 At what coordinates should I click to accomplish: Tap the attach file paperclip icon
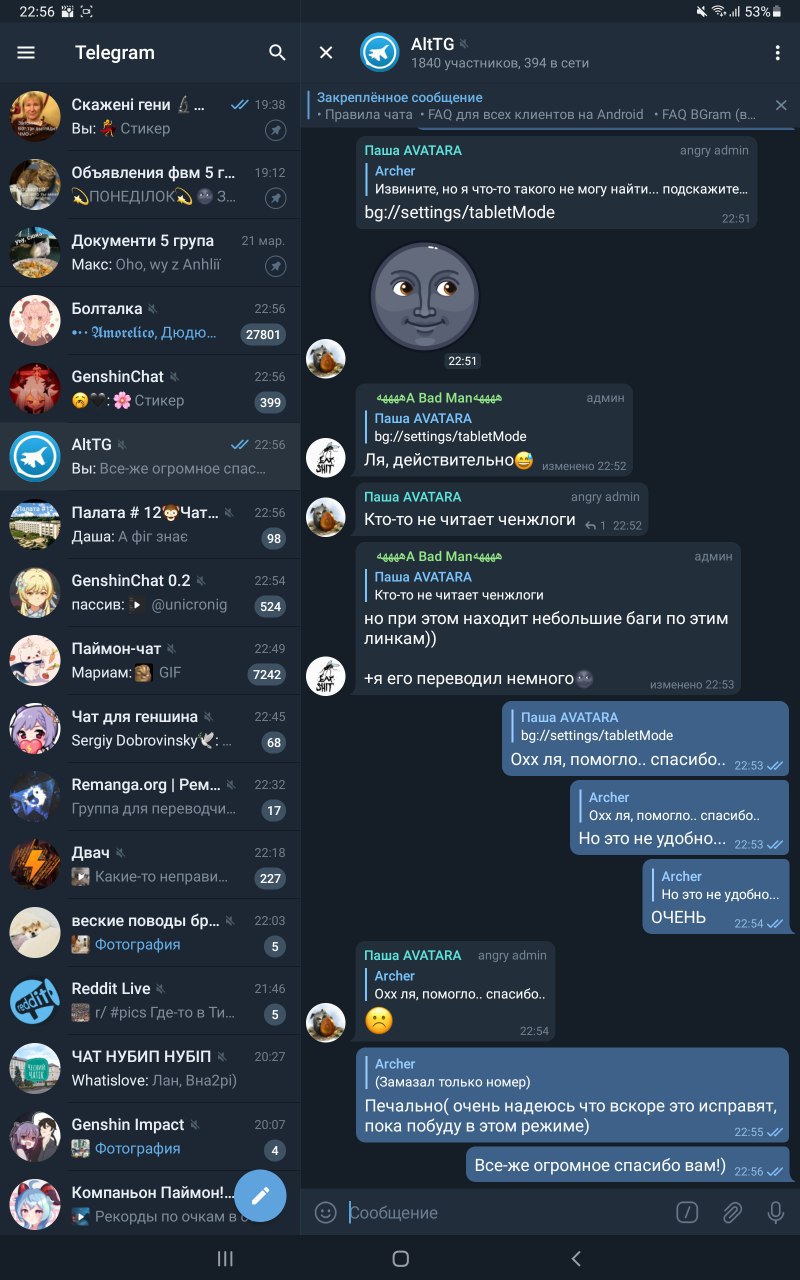pos(732,1212)
